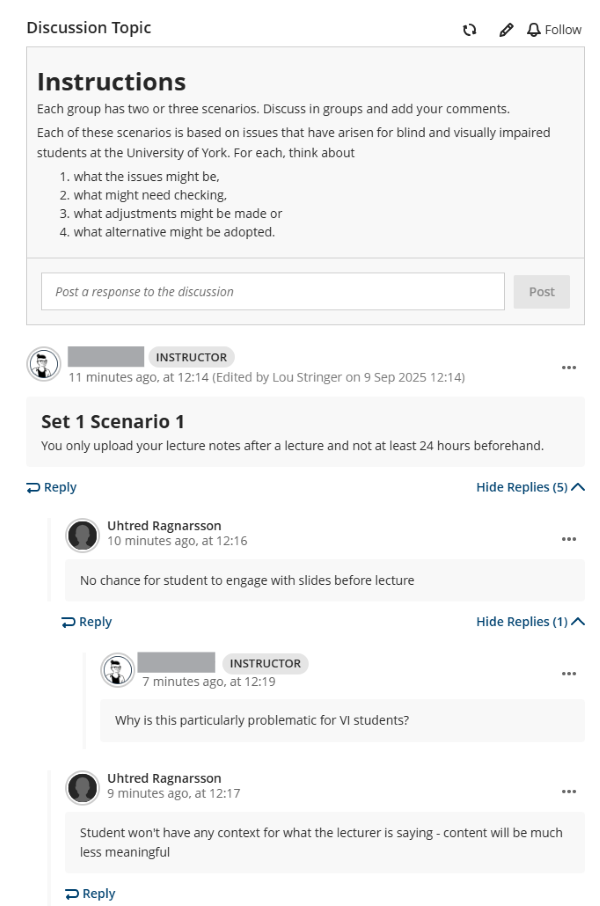This screenshot has width=600, height=906.
Task: Open Uhtred Ragnarsson's name on 12:16 reply
Action: (164, 525)
